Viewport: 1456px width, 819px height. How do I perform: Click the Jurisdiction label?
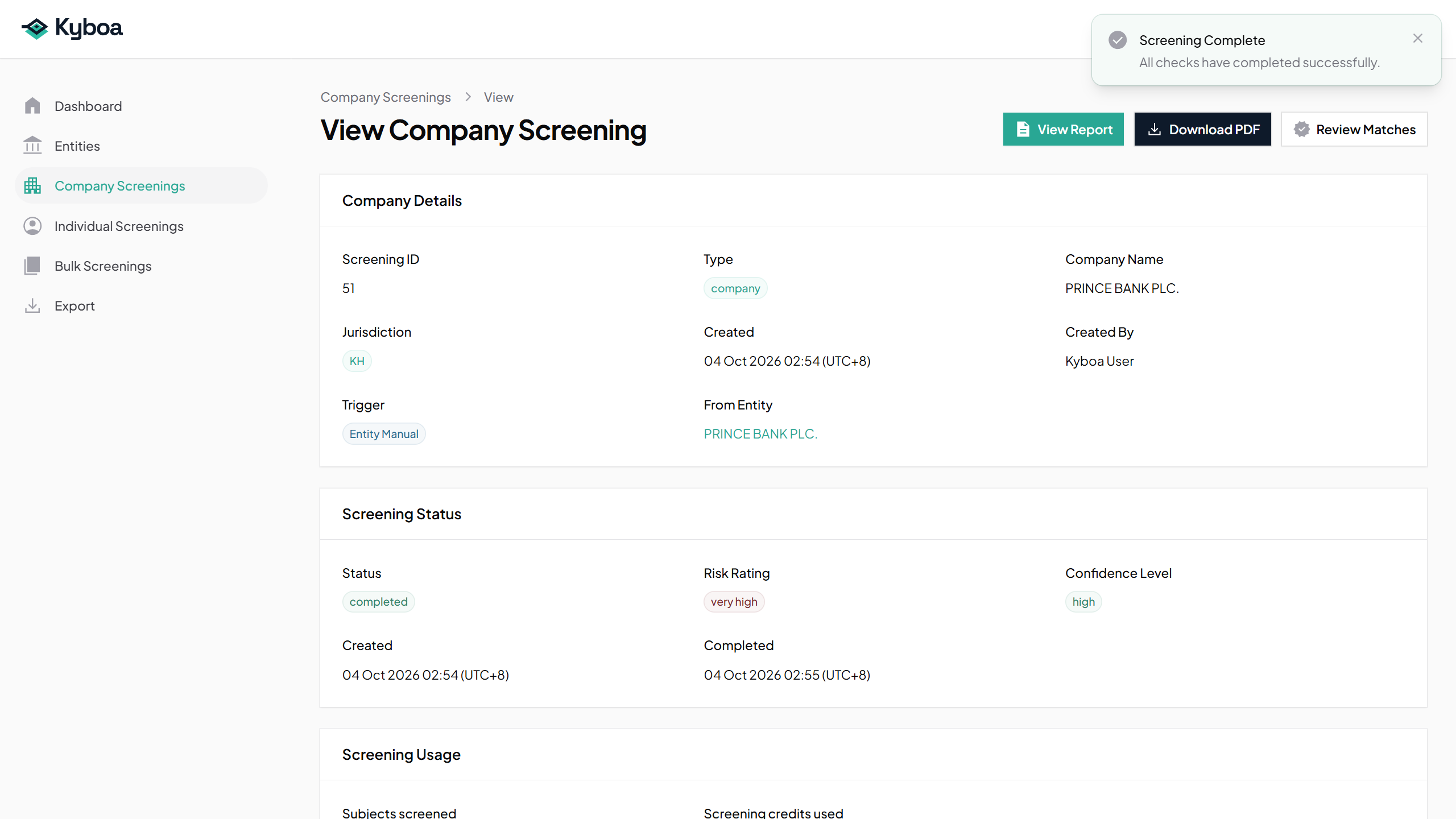[x=377, y=332]
